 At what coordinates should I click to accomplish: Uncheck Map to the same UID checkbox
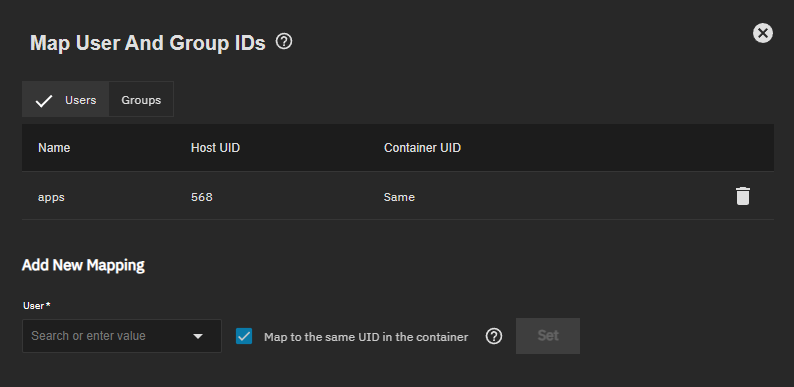click(244, 336)
